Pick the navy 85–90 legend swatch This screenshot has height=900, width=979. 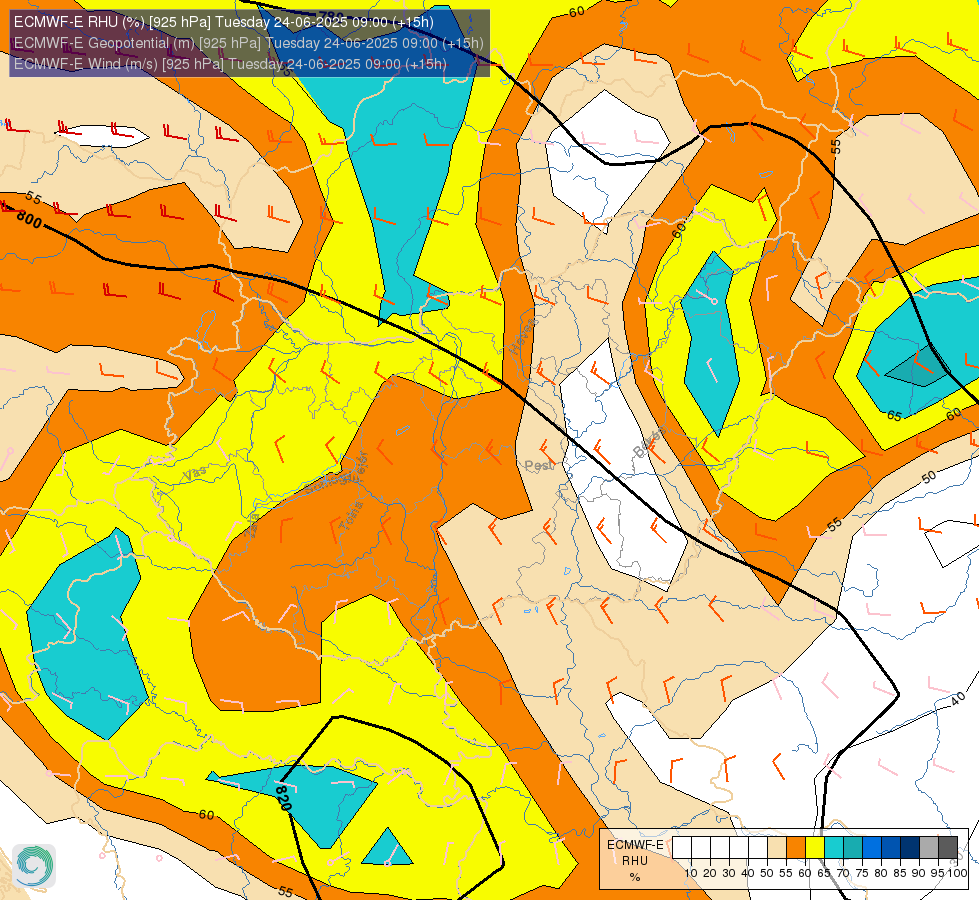(x=910, y=848)
